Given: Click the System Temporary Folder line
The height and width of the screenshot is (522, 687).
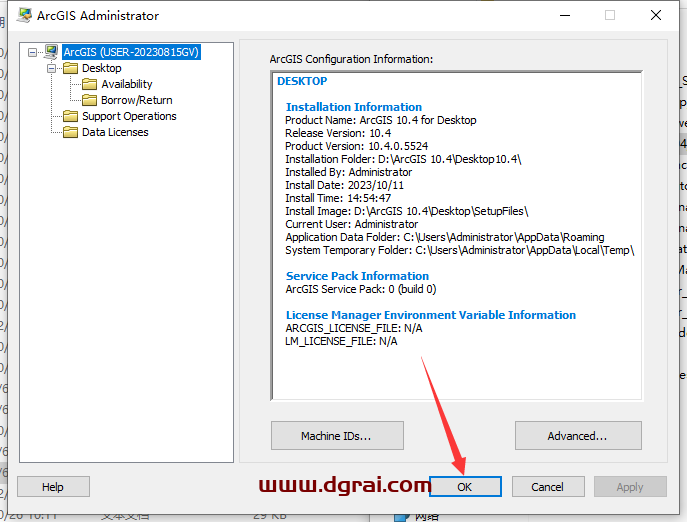Looking at the screenshot, I should (460, 250).
